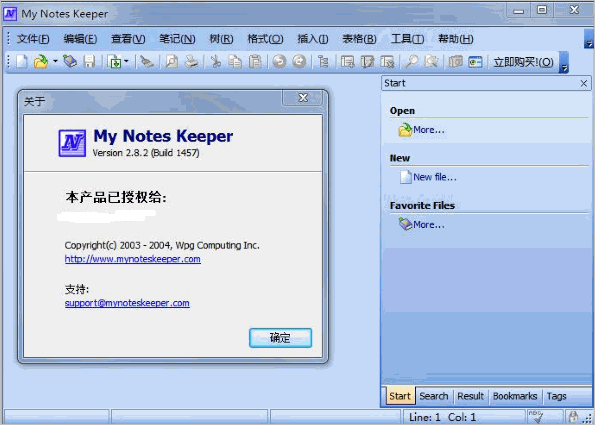Click the New file... link
The height and width of the screenshot is (425, 595).
coord(428,177)
